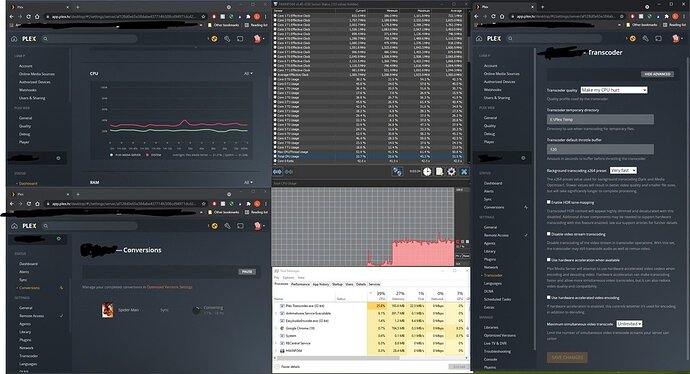
Task: Toggle Use hardware-accelerated video encoding checkbox
Action: click(x=549, y=297)
